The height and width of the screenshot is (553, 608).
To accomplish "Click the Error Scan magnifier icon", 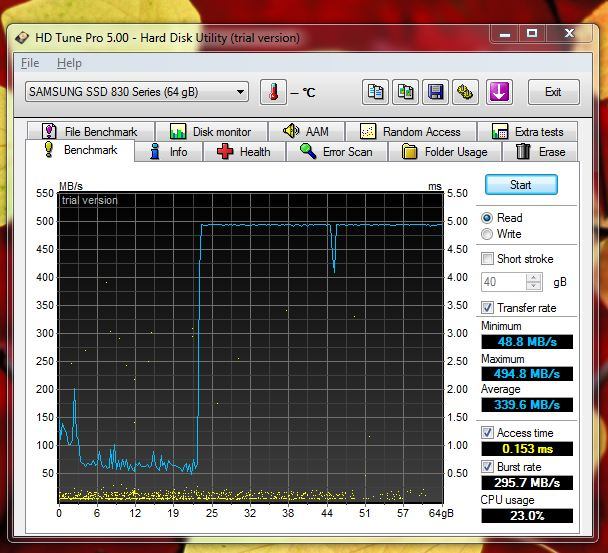I will tap(308, 151).
